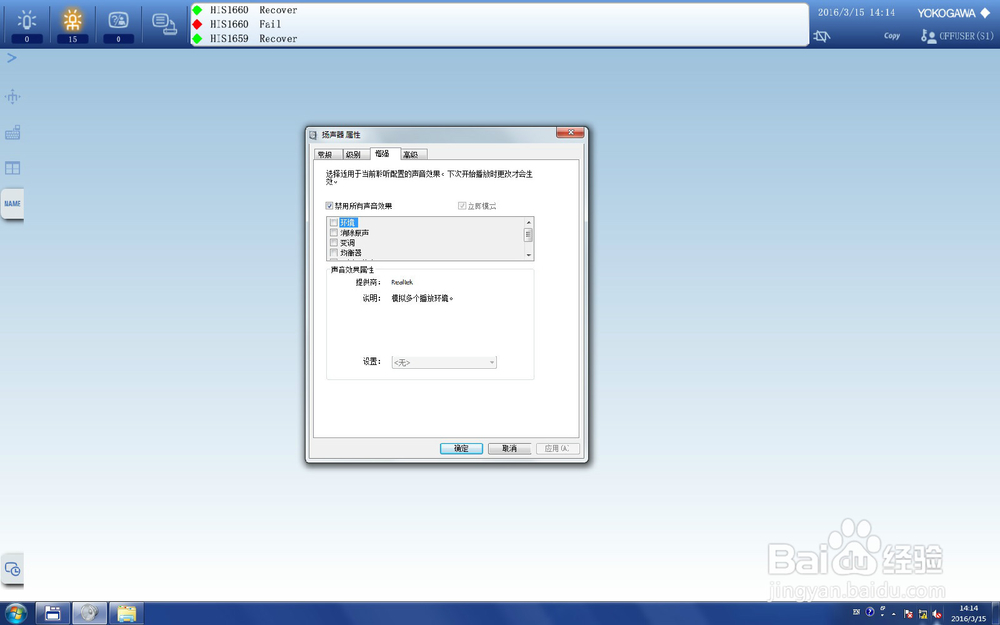The height and width of the screenshot is (625, 1000).
Task: Select the HIS1660 Fail message text
Action: pyautogui.click(x=246, y=24)
